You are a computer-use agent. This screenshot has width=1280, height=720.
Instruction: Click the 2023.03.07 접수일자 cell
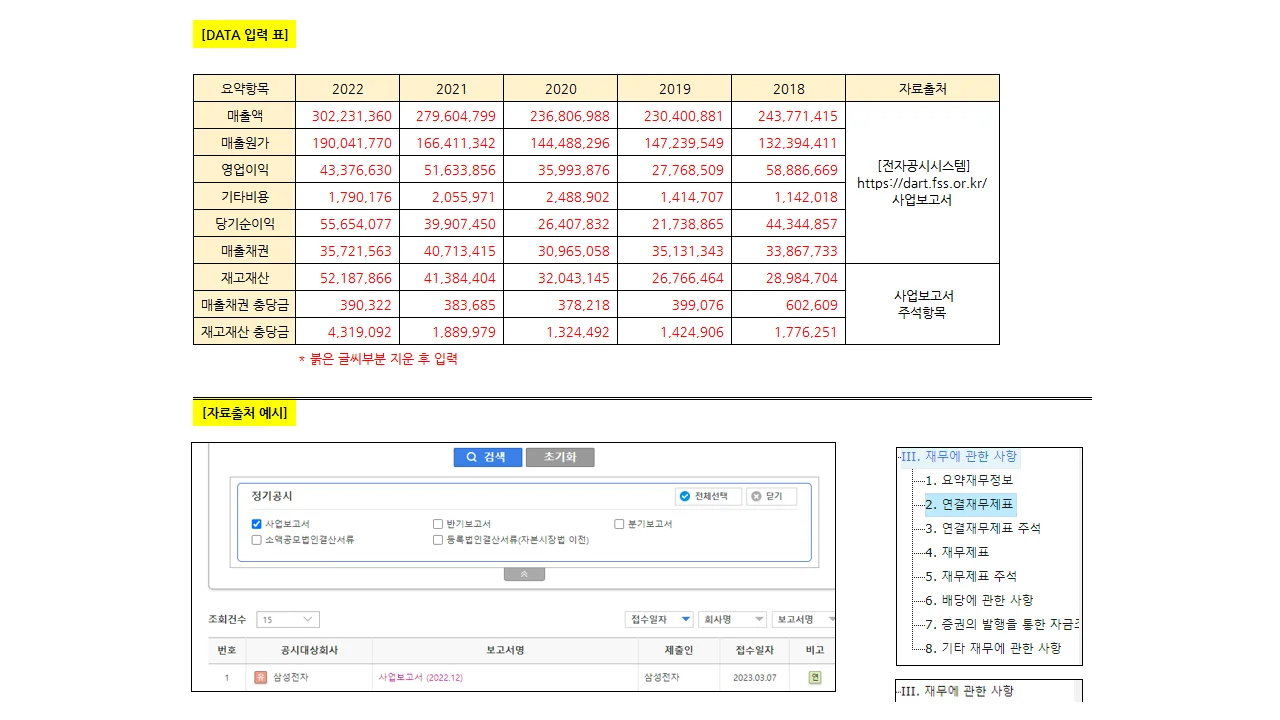tap(755, 677)
